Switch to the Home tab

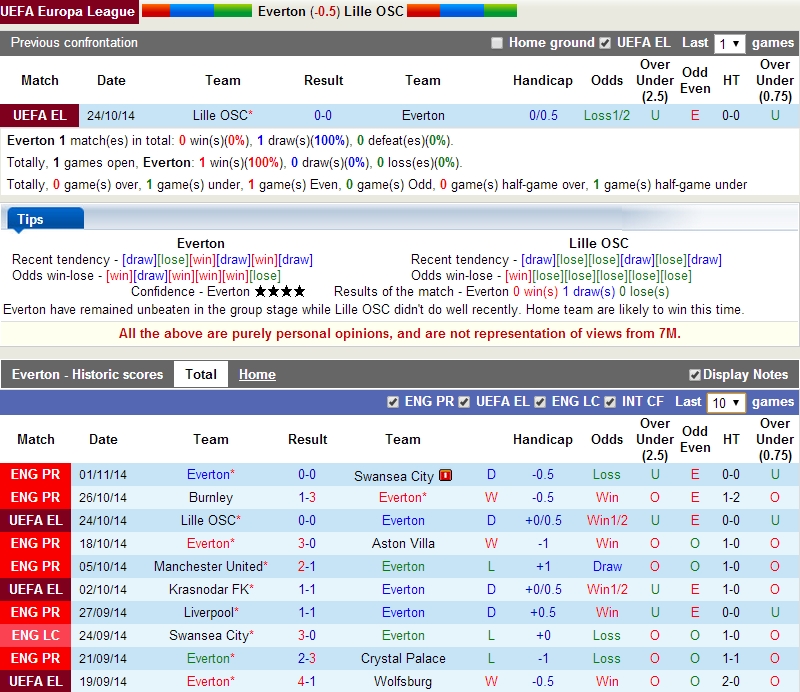tap(257, 374)
